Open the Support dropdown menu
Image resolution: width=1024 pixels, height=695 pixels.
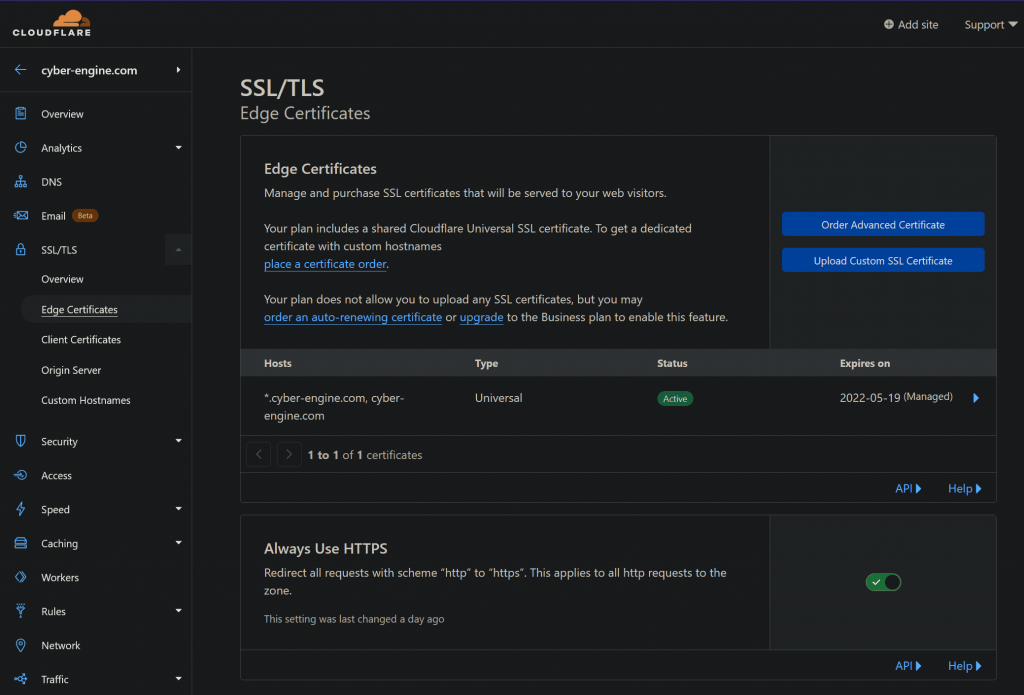pyautogui.click(x=990, y=25)
